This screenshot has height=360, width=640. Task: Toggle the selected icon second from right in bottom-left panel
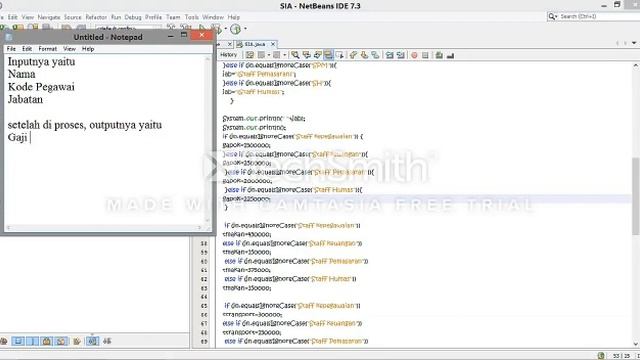coord(93,341)
